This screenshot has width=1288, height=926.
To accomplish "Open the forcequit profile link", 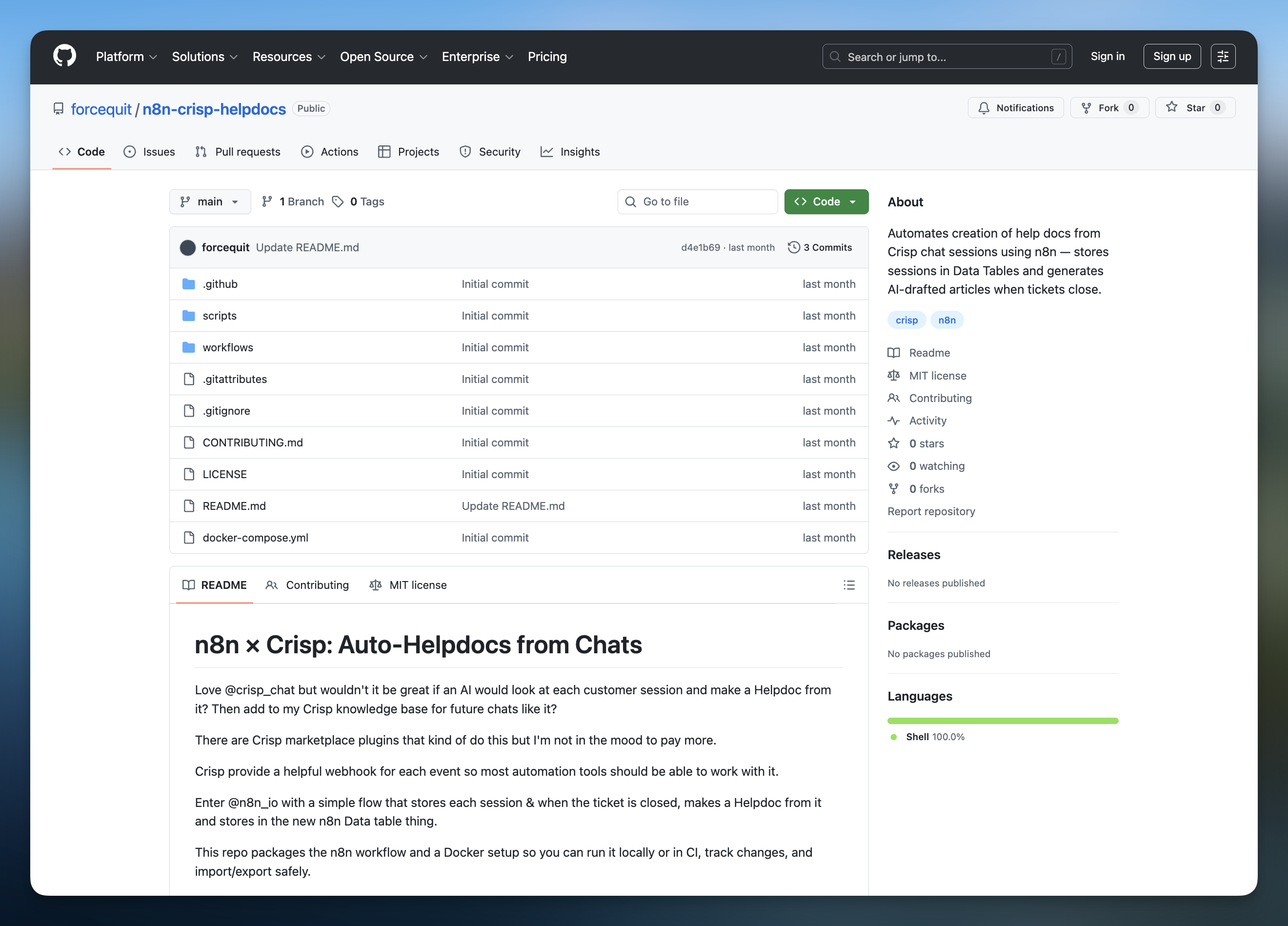I will 101,108.
